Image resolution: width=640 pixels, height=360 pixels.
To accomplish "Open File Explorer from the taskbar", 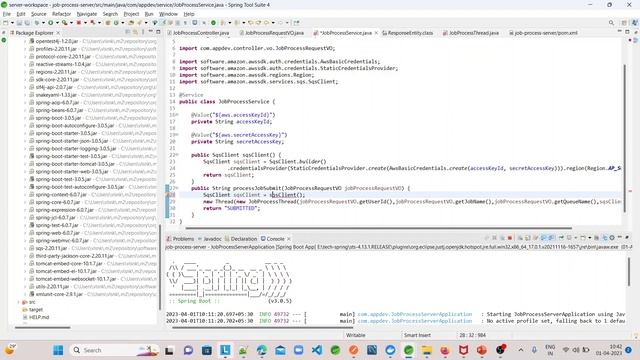I will click(x=427, y=350).
